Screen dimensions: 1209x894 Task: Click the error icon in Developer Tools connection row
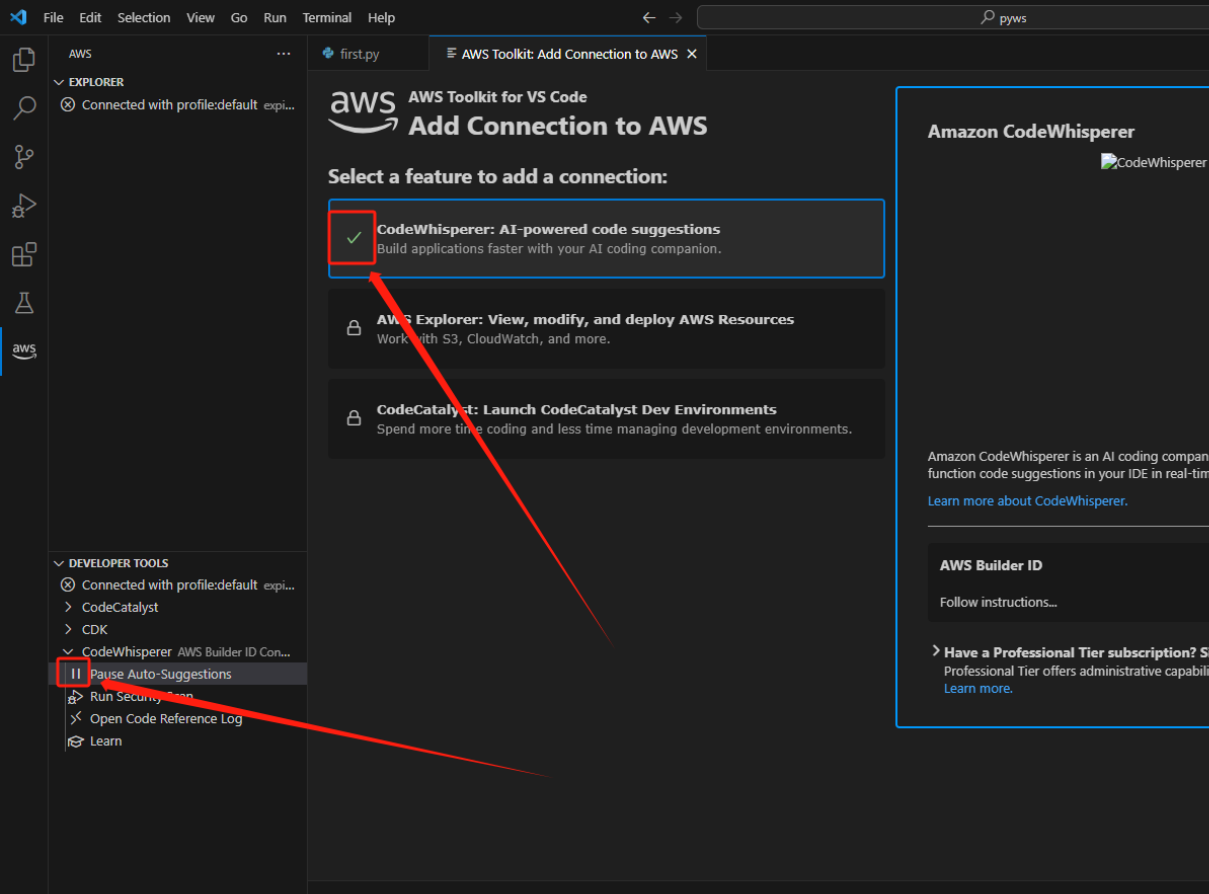coord(68,585)
